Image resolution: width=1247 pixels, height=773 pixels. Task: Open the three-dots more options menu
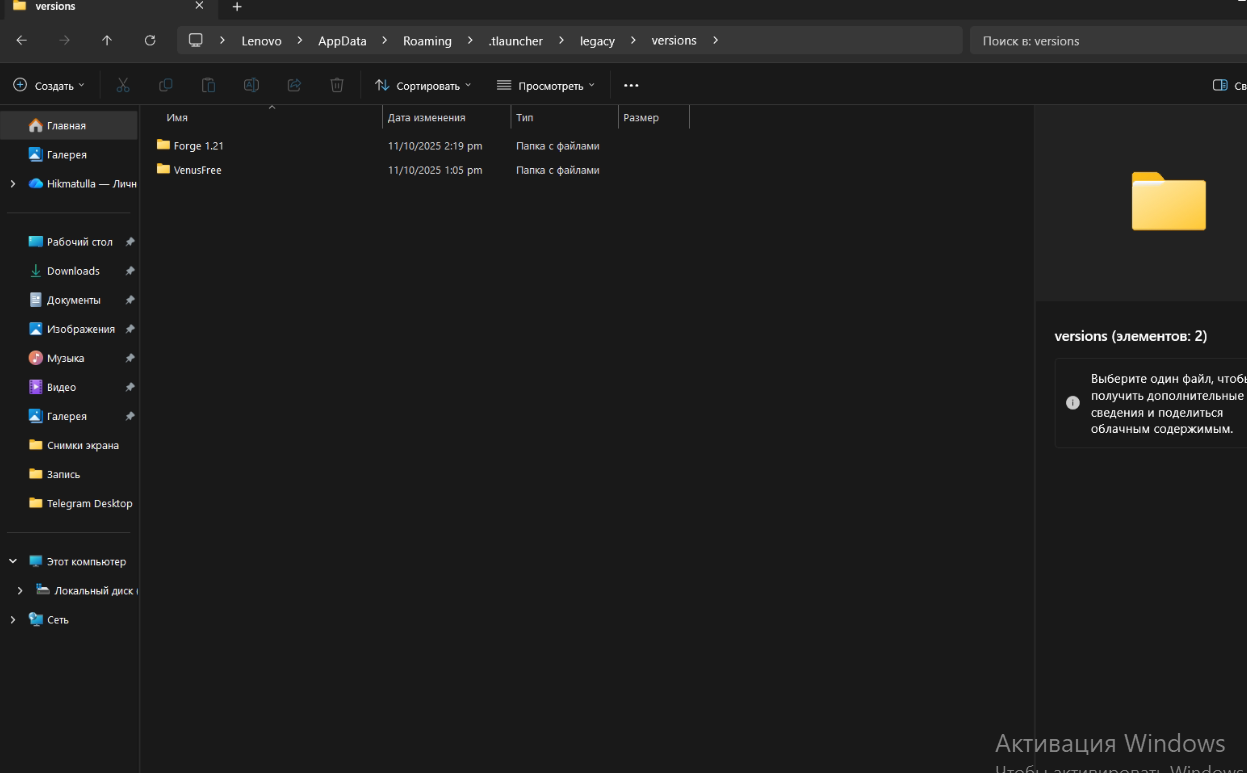point(631,86)
